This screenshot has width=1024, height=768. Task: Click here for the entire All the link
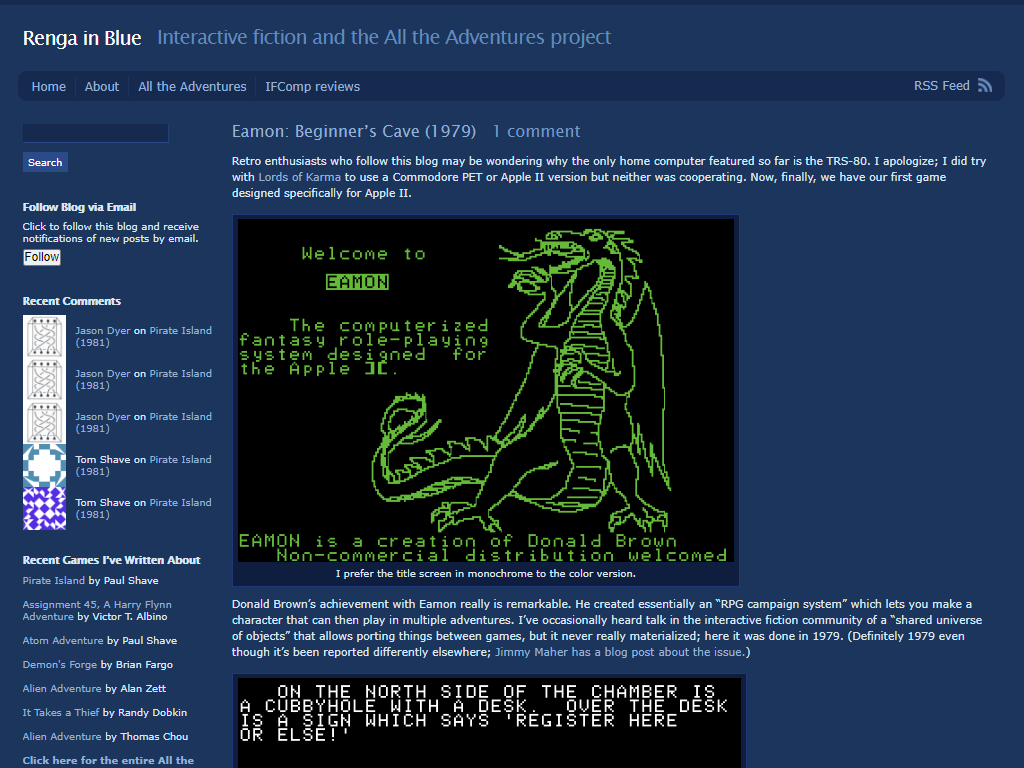(108, 760)
